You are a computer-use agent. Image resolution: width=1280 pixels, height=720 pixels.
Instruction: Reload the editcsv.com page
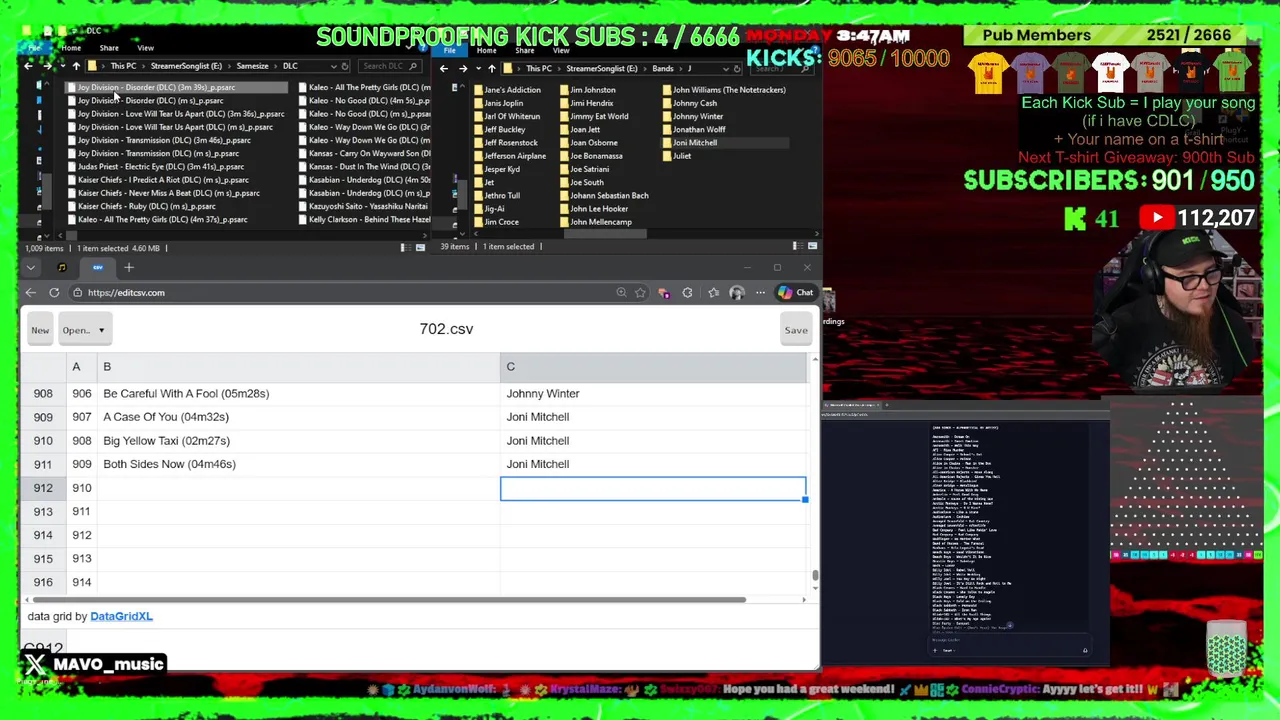tap(54, 293)
